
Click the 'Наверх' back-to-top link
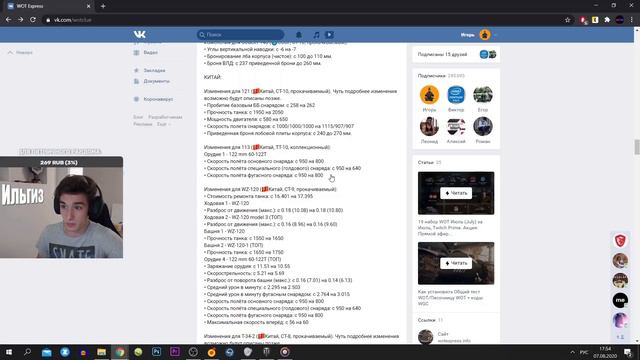(20, 52)
